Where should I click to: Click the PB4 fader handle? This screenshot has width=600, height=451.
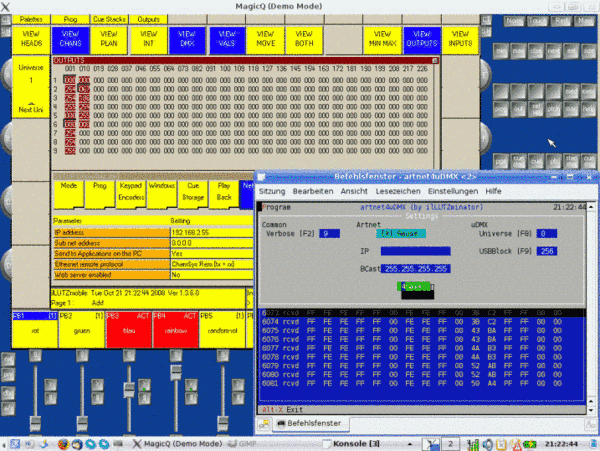tap(176, 372)
